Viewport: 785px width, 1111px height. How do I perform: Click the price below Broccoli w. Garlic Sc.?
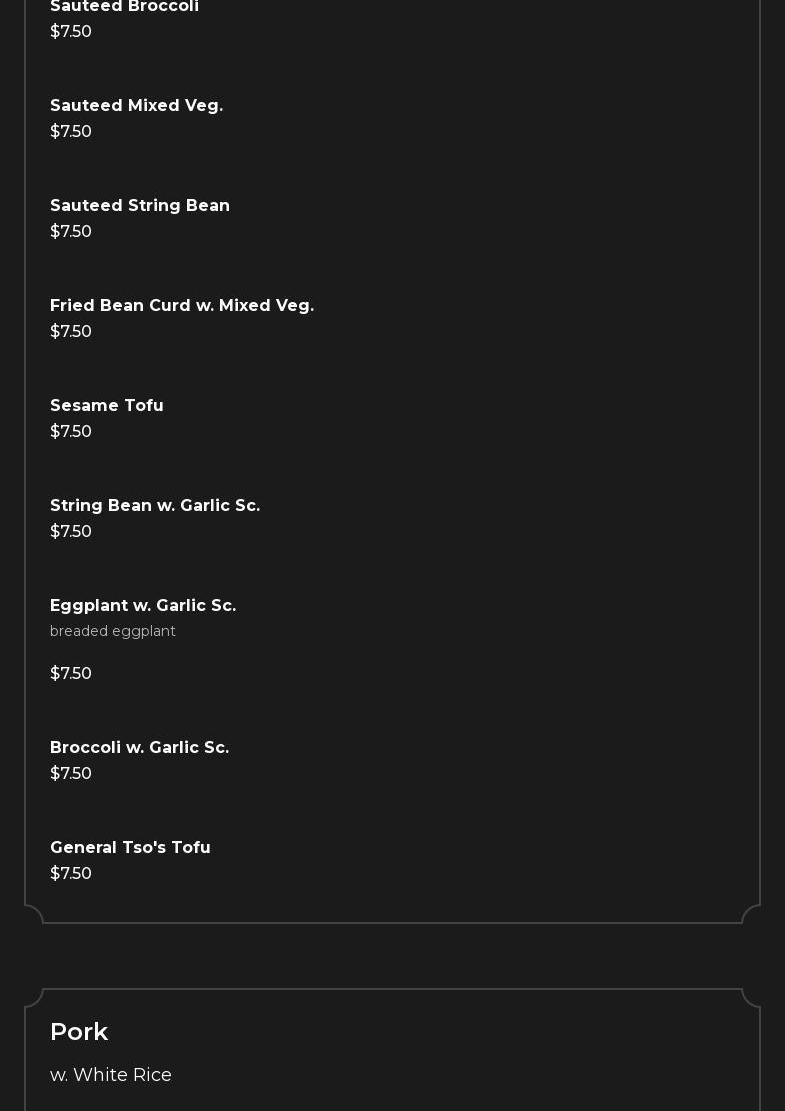pos(71,774)
